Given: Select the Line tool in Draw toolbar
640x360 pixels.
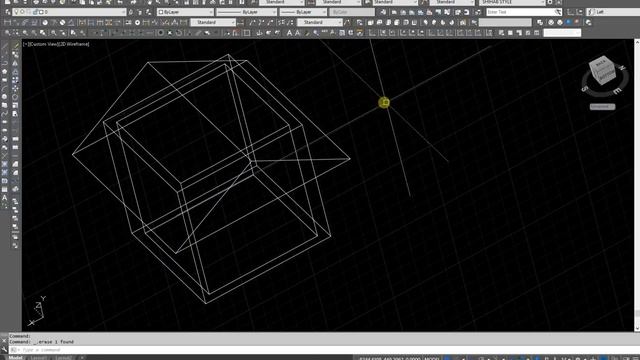Looking at the screenshot, I should pyautogui.click(x=4, y=46).
